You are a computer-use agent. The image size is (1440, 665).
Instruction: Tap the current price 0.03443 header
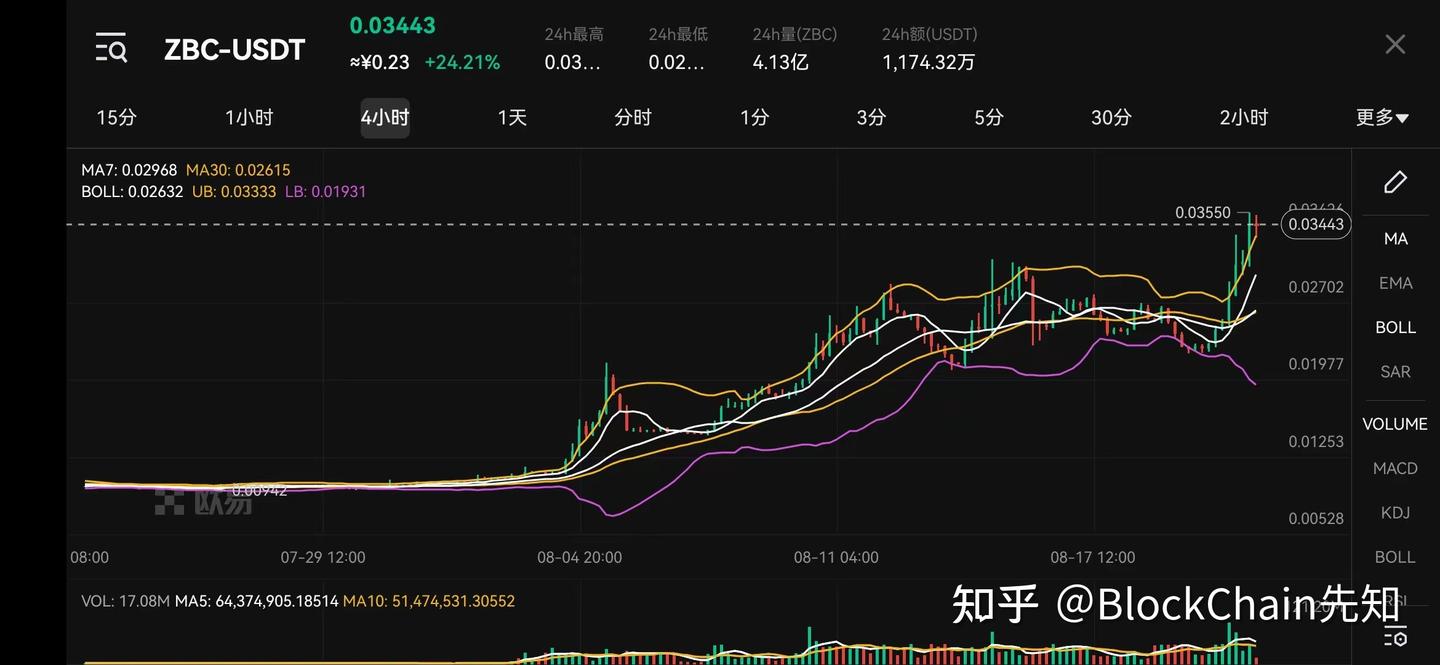392,25
